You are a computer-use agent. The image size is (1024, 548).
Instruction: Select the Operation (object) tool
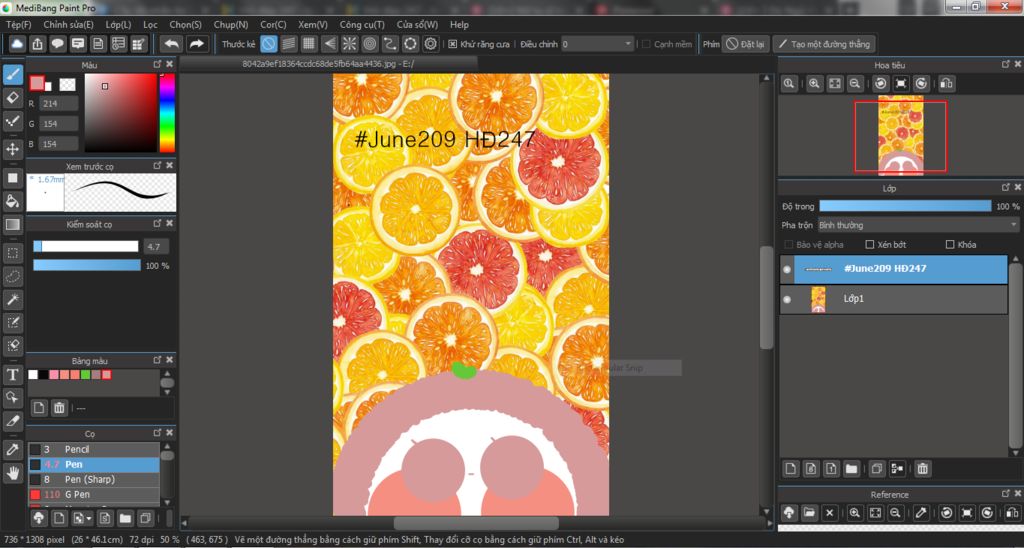coord(12,397)
